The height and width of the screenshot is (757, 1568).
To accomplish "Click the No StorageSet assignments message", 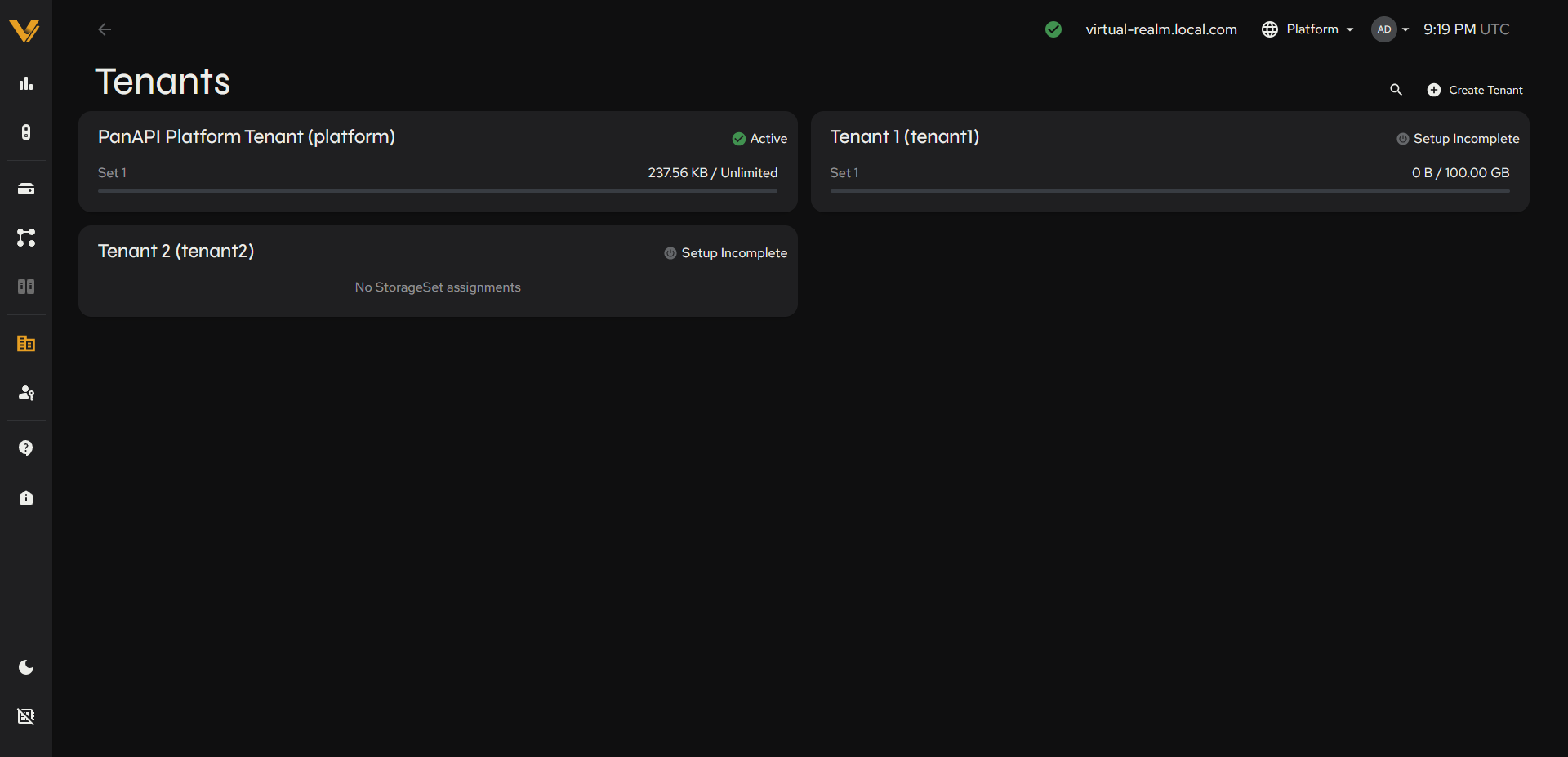I will [438, 287].
